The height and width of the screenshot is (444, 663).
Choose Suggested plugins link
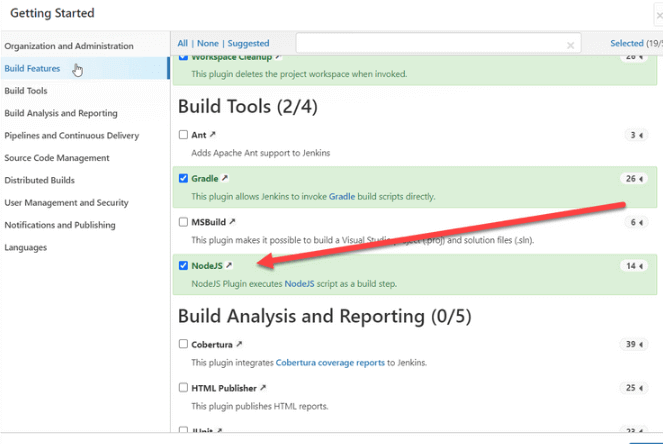pyautogui.click(x=248, y=43)
